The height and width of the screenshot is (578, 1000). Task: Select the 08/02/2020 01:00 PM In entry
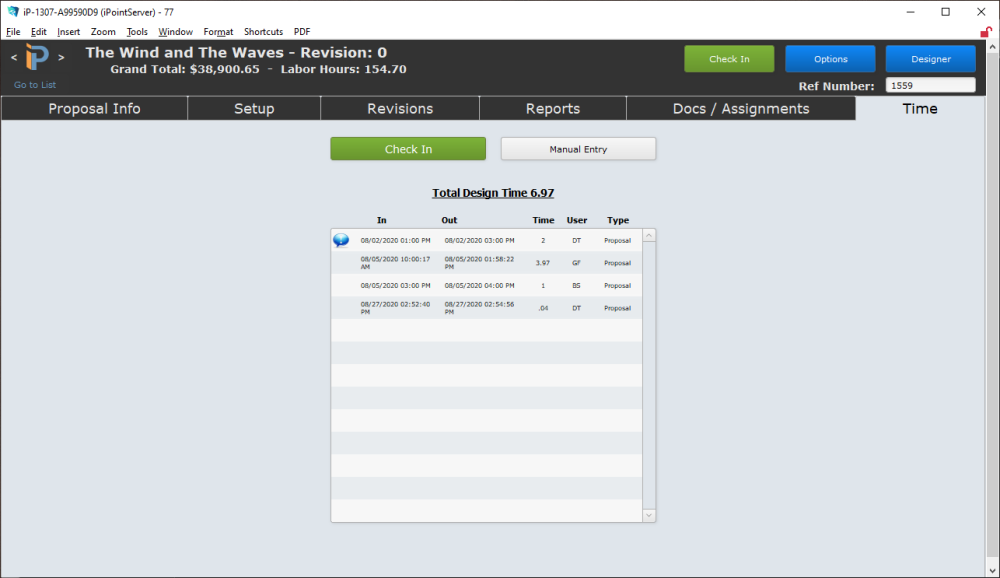point(395,241)
